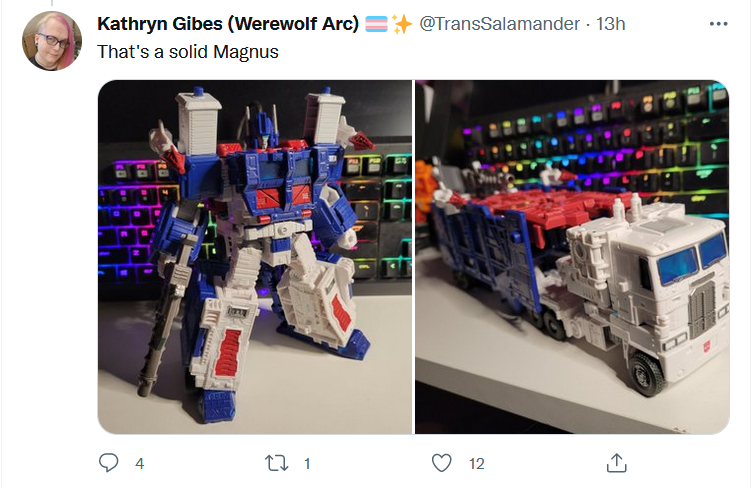Open the share menu arrow icon
The width and height of the screenshot is (751, 488).
(616, 463)
